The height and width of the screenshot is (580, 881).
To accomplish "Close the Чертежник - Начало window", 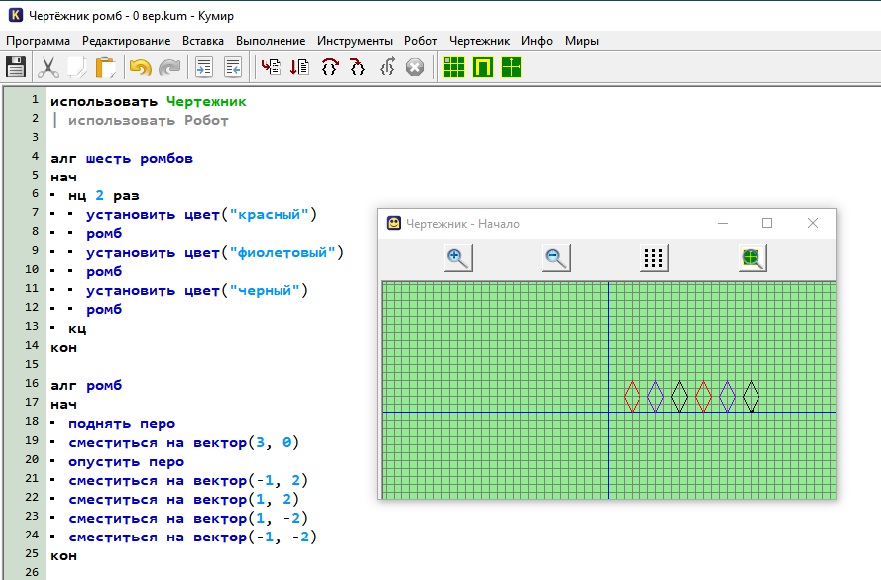I will tap(812, 223).
